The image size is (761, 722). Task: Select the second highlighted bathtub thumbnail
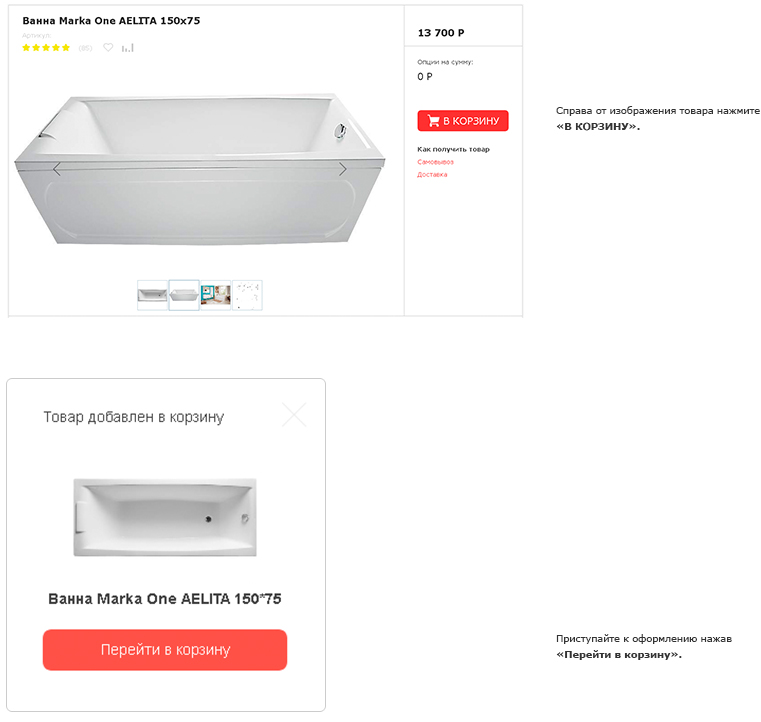click(x=184, y=295)
